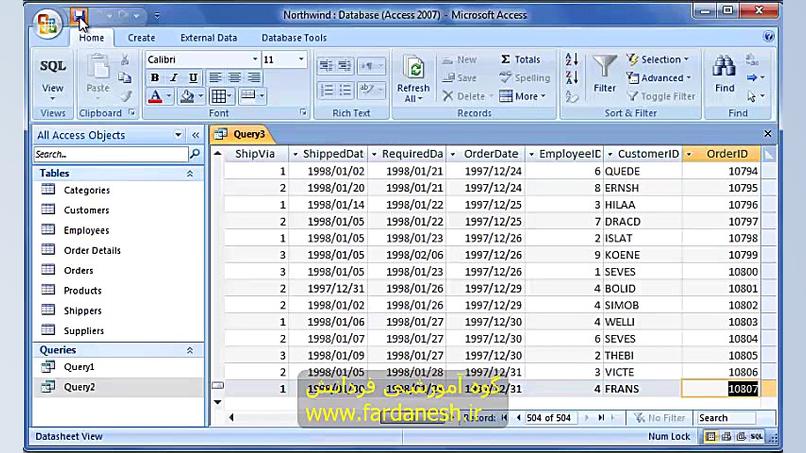Open the font size 11 dropdown

click(301, 59)
